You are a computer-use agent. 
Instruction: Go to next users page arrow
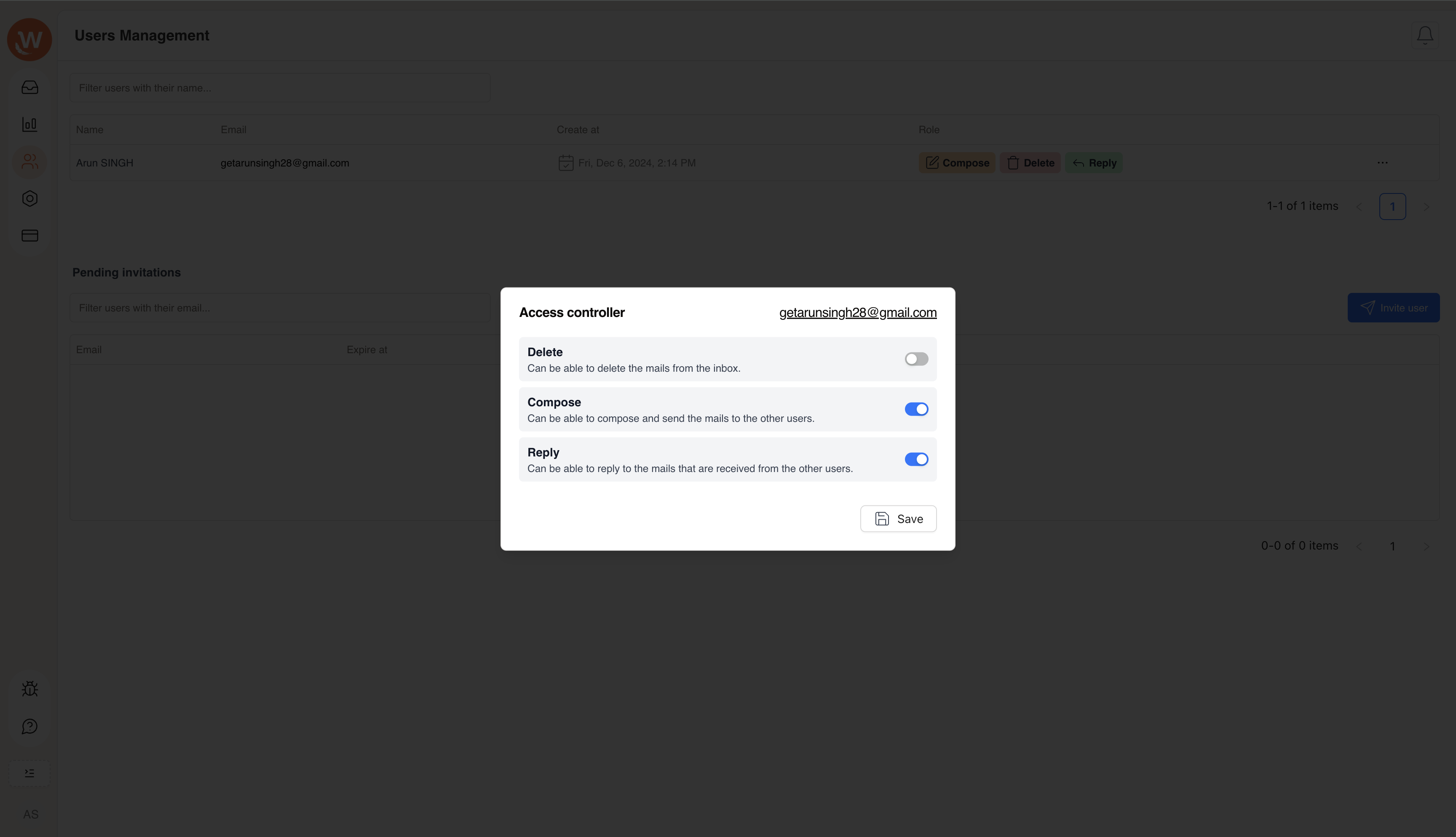click(1426, 207)
